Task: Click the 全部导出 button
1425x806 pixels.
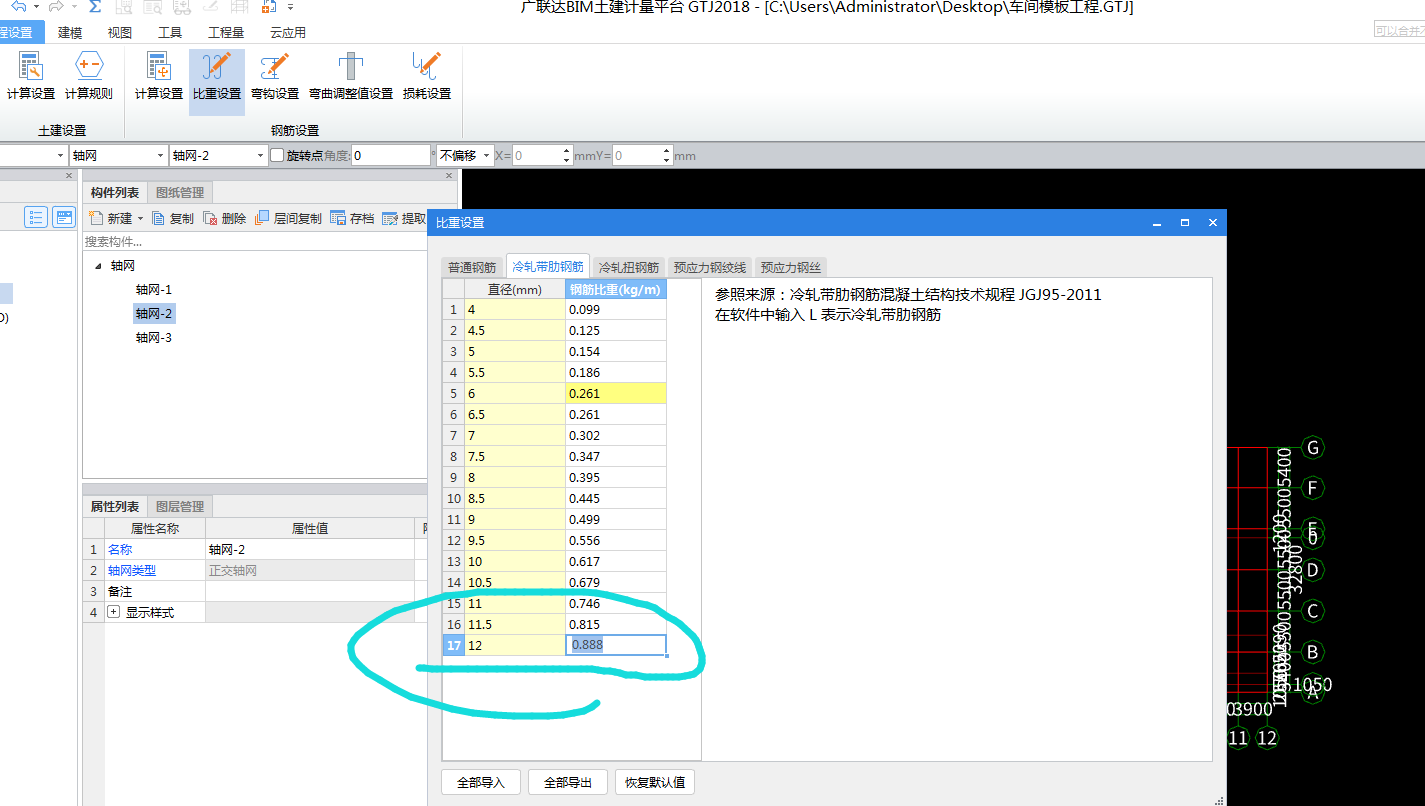Action: click(568, 782)
